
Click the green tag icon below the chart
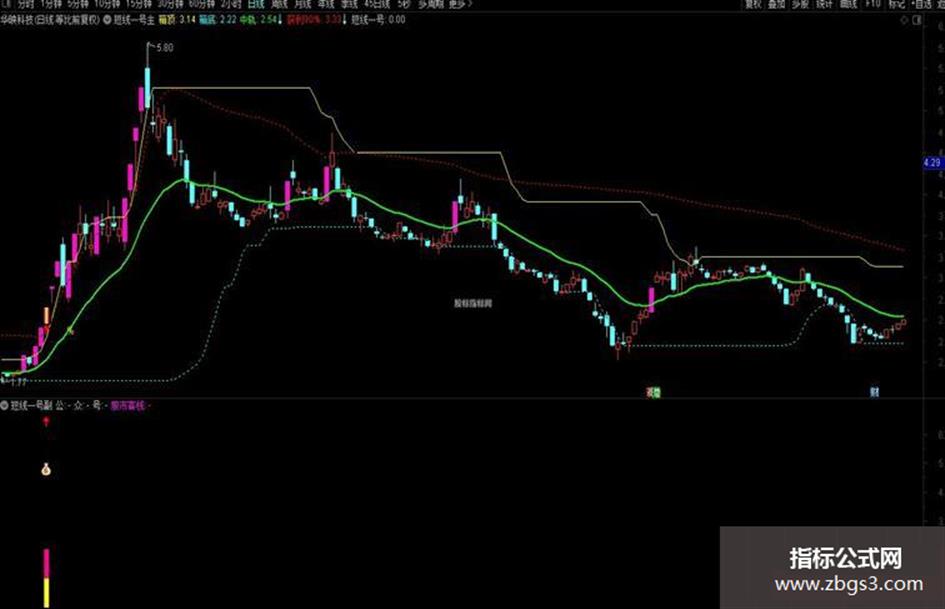(x=654, y=392)
